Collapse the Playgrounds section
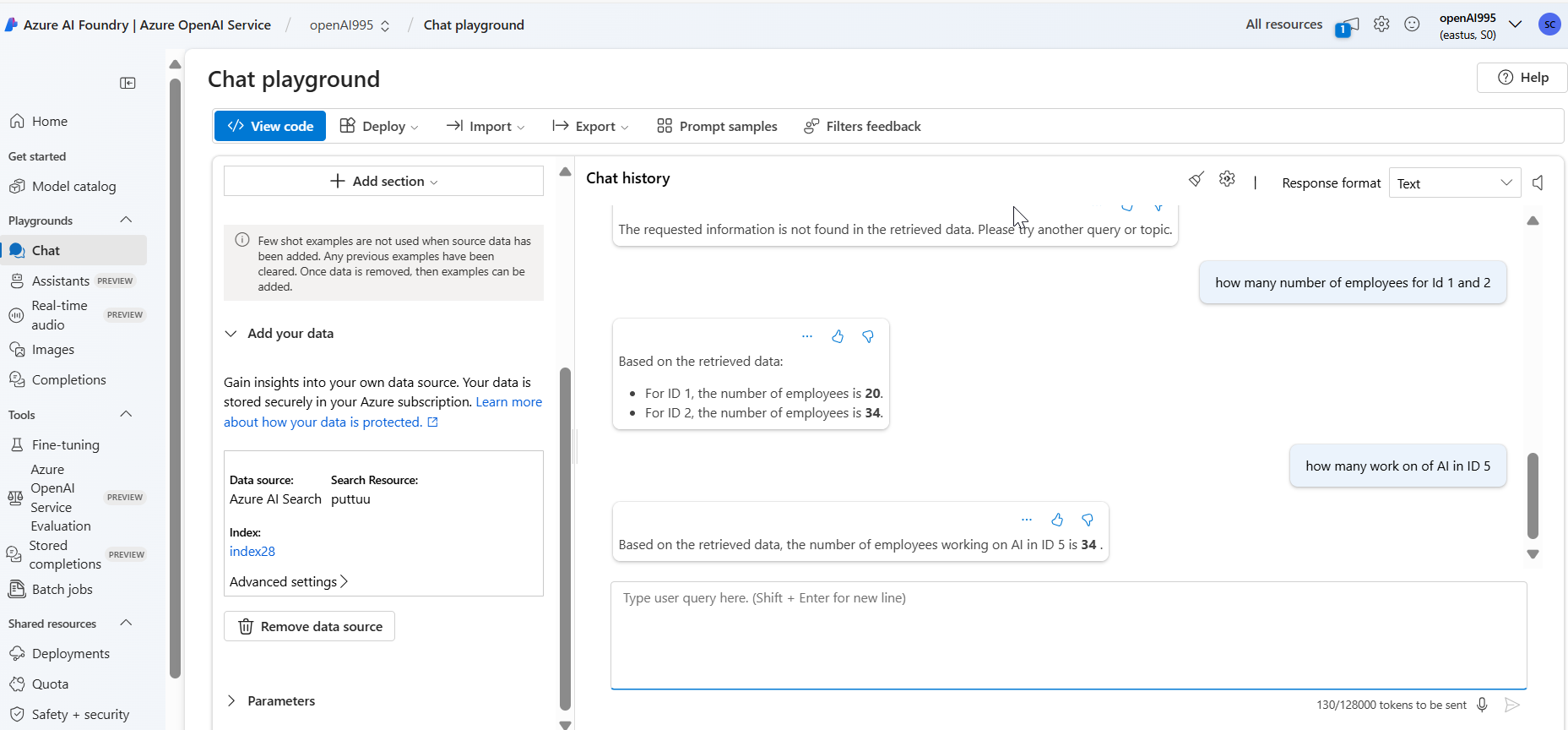The image size is (1568, 730). (x=126, y=220)
